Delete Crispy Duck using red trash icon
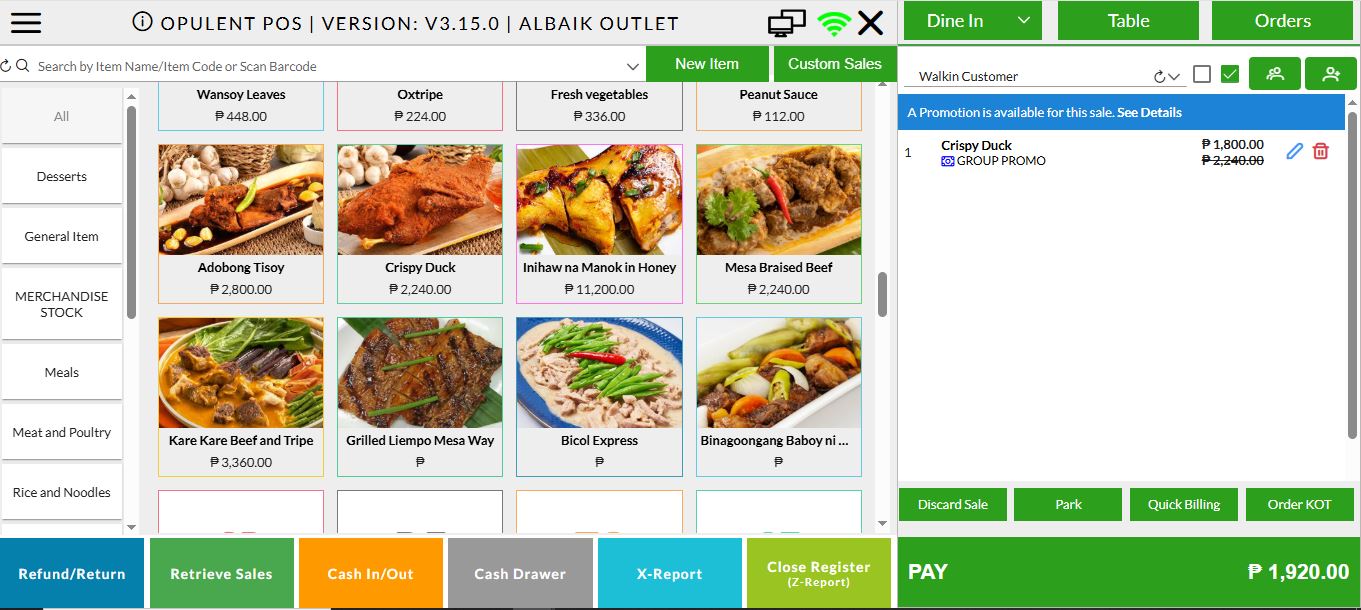Screen dimensions: 1361x610 coord(1321,151)
